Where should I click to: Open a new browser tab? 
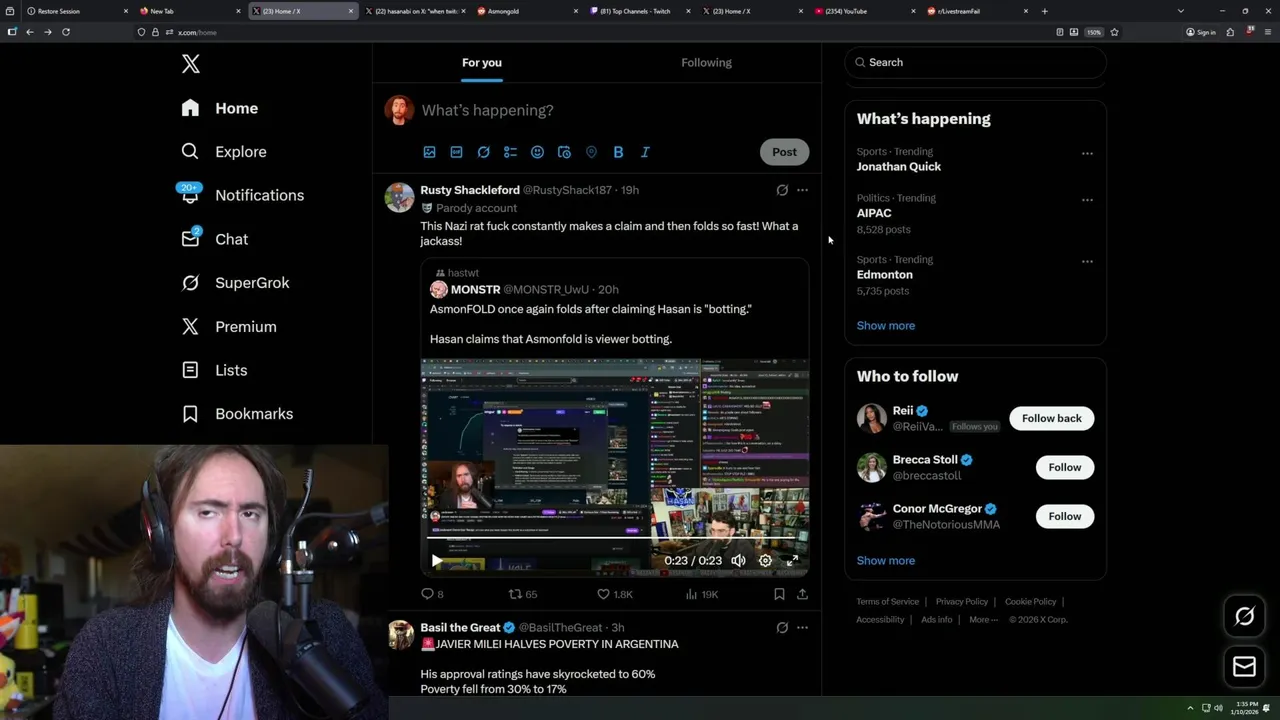[x=1045, y=11]
